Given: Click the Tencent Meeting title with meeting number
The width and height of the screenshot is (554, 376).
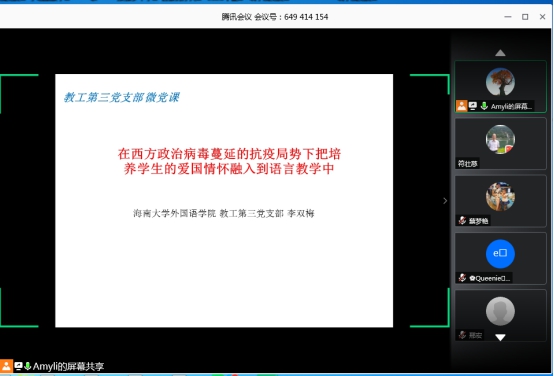Looking at the screenshot, I should pyautogui.click(x=275, y=17).
